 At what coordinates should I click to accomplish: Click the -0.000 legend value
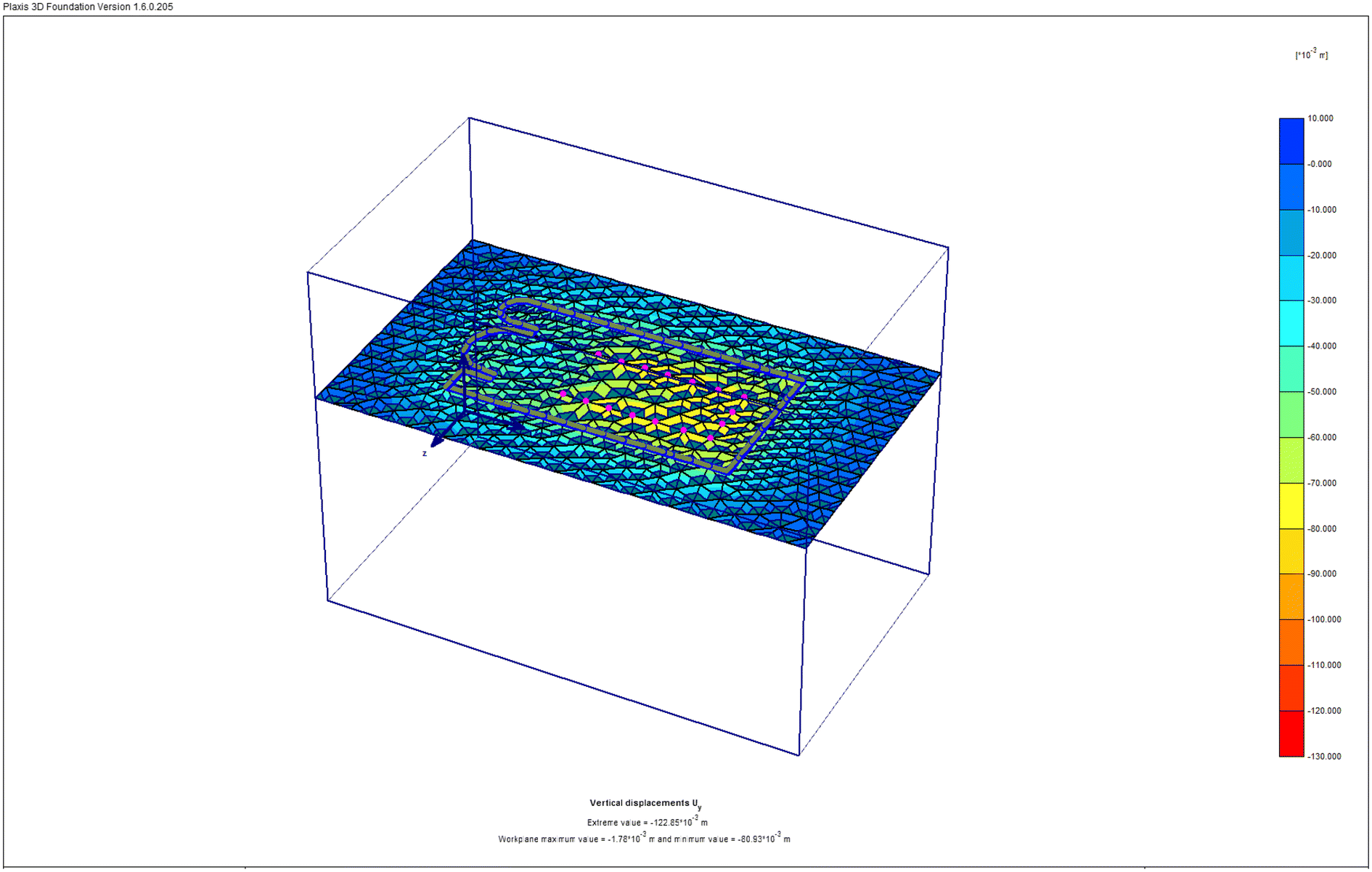(x=1320, y=164)
